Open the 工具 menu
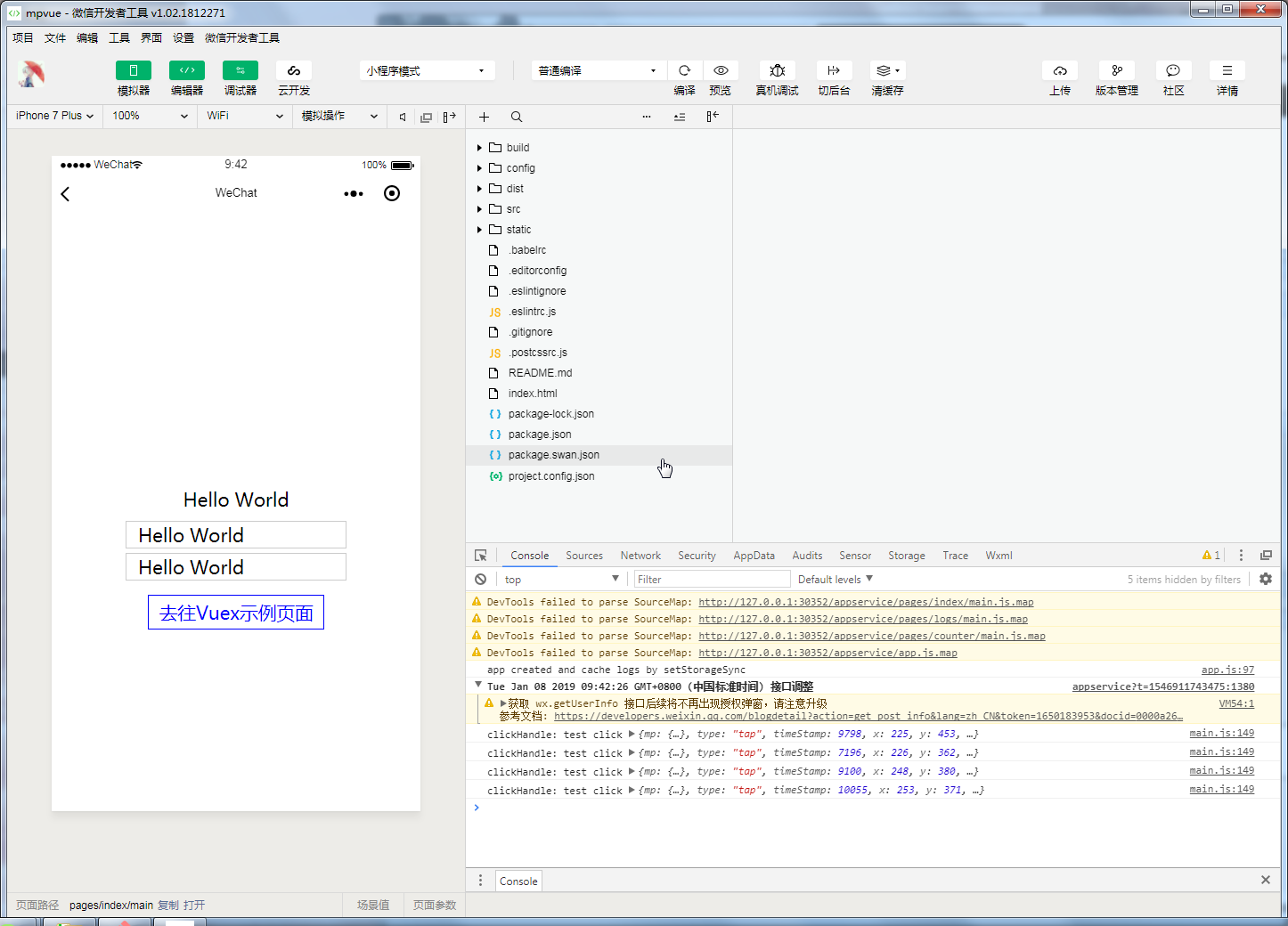 click(119, 37)
